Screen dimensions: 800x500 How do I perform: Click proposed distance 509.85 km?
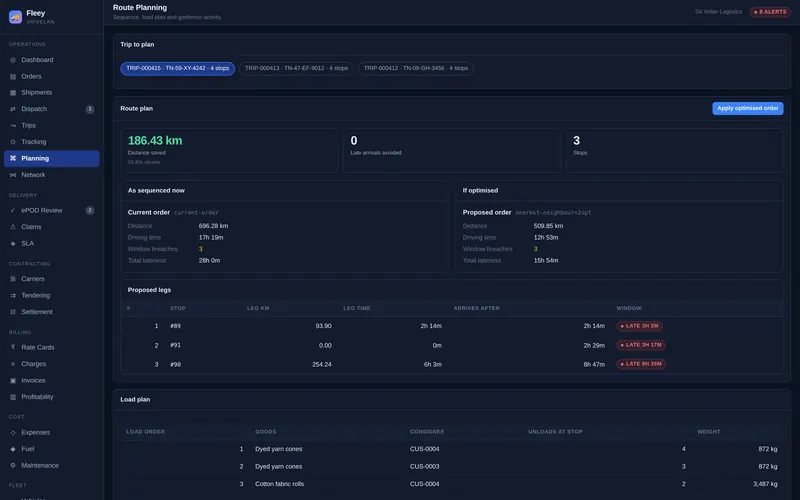pos(548,226)
